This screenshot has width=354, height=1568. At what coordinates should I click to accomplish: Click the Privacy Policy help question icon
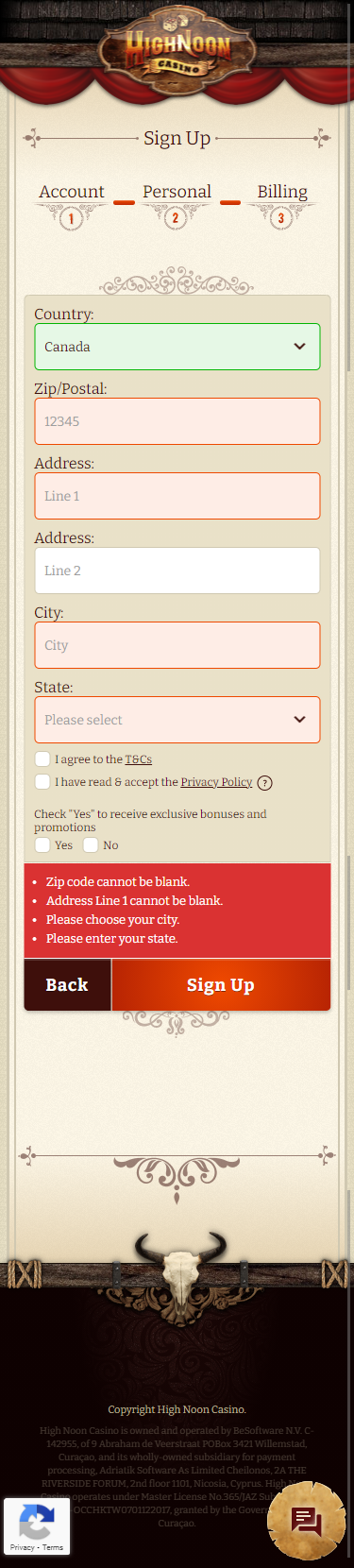click(265, 782)
